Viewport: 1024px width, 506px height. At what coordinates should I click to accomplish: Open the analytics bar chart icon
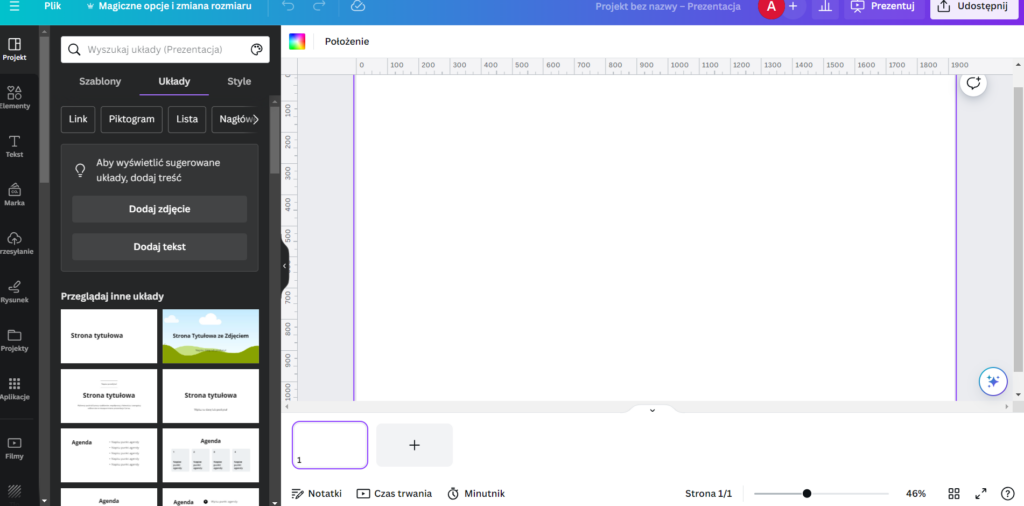(x=824, y=7)
